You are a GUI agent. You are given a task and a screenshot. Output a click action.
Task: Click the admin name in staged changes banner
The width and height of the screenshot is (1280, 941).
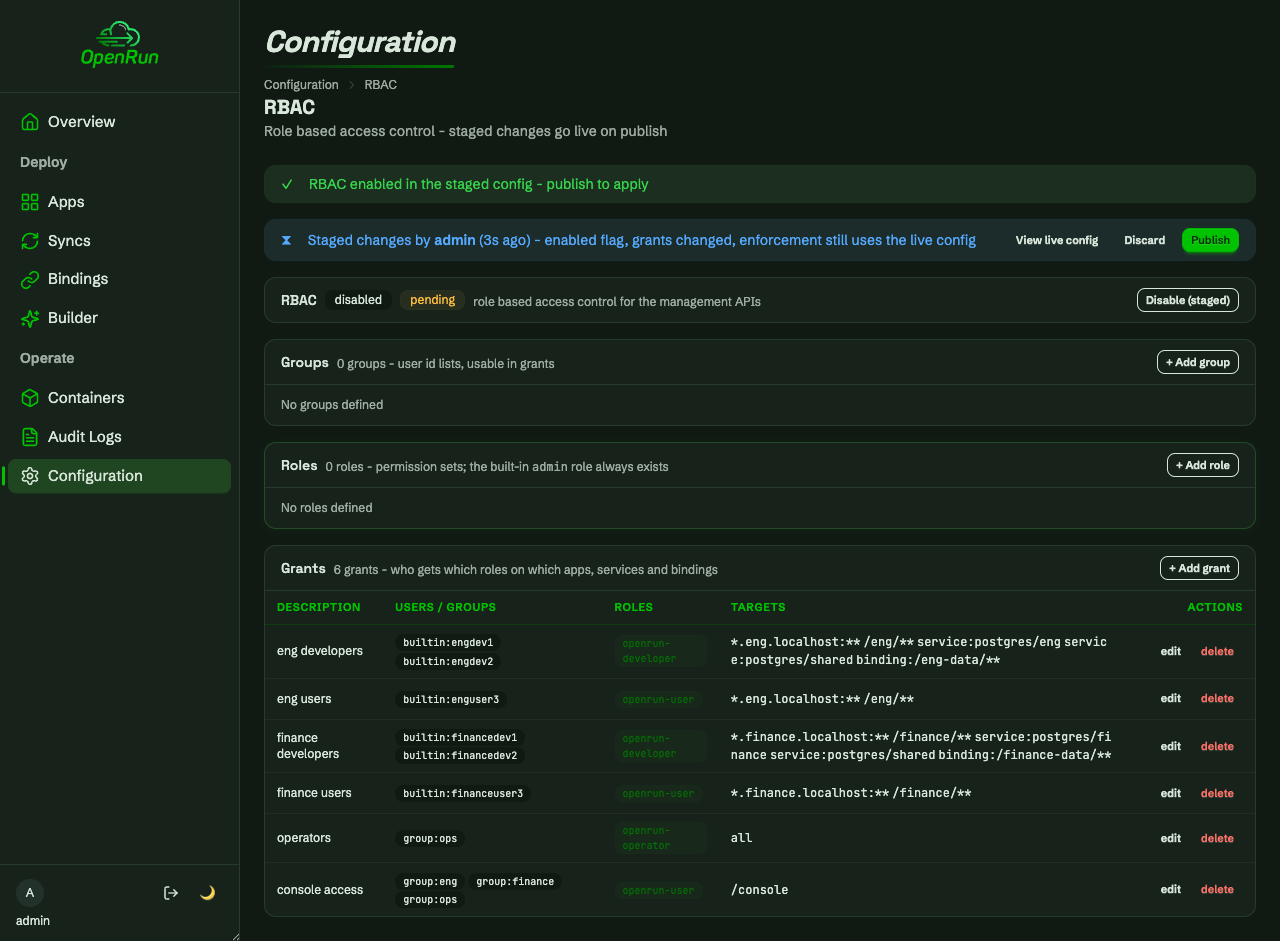tap(454, 240)
